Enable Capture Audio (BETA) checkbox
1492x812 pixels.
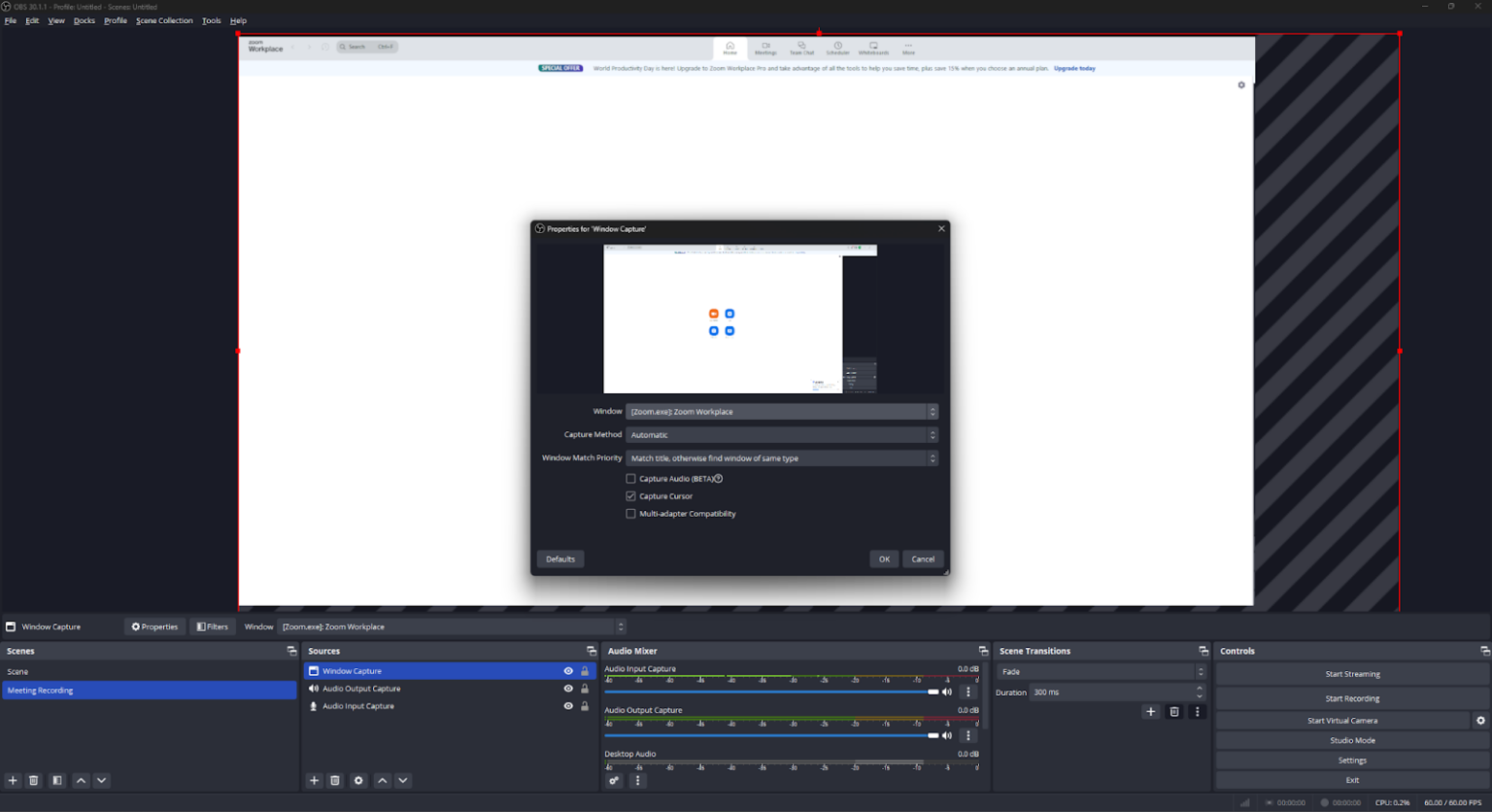(631, 478)
